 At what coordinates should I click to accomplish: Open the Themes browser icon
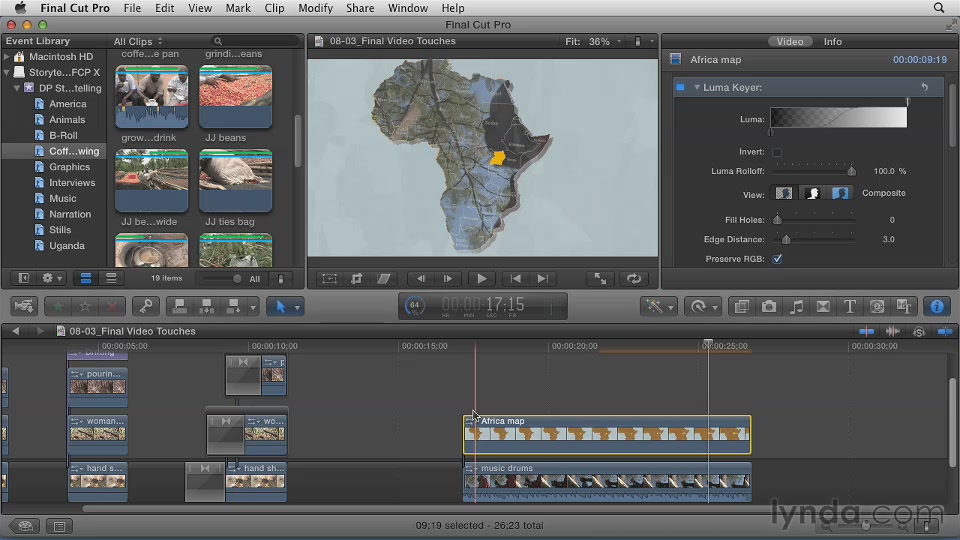[904, 306]
